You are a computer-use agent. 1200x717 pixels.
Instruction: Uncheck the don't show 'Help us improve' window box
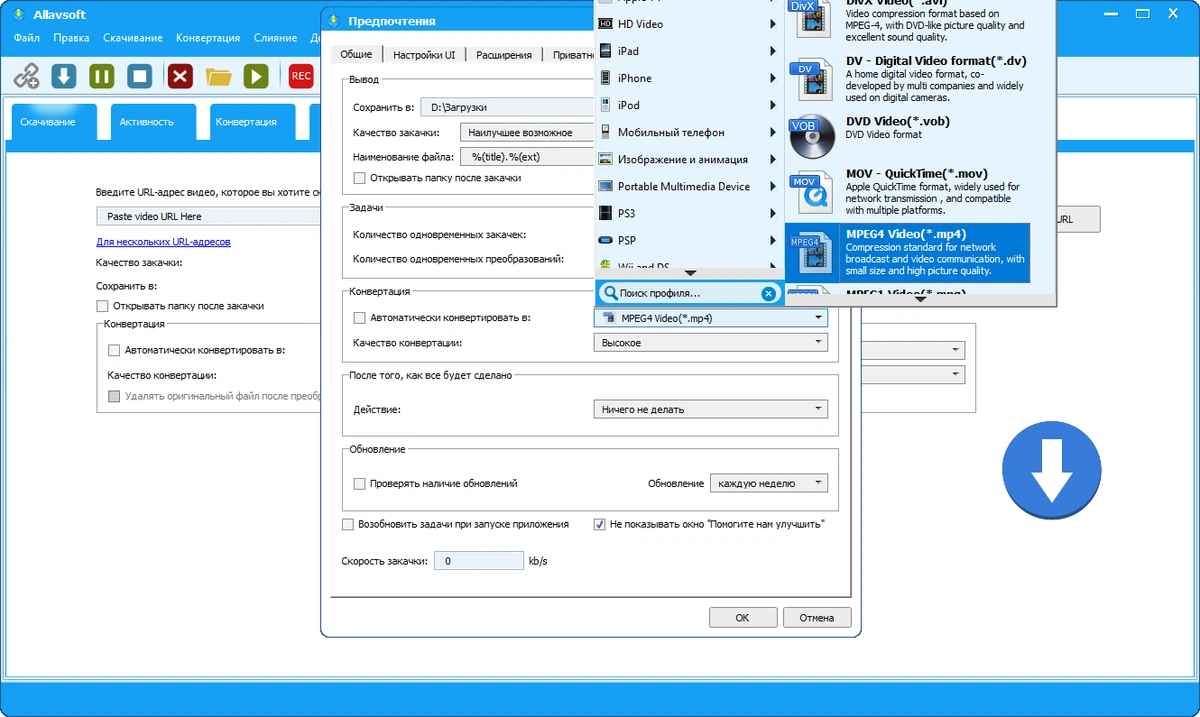click(x=600, y=524)
